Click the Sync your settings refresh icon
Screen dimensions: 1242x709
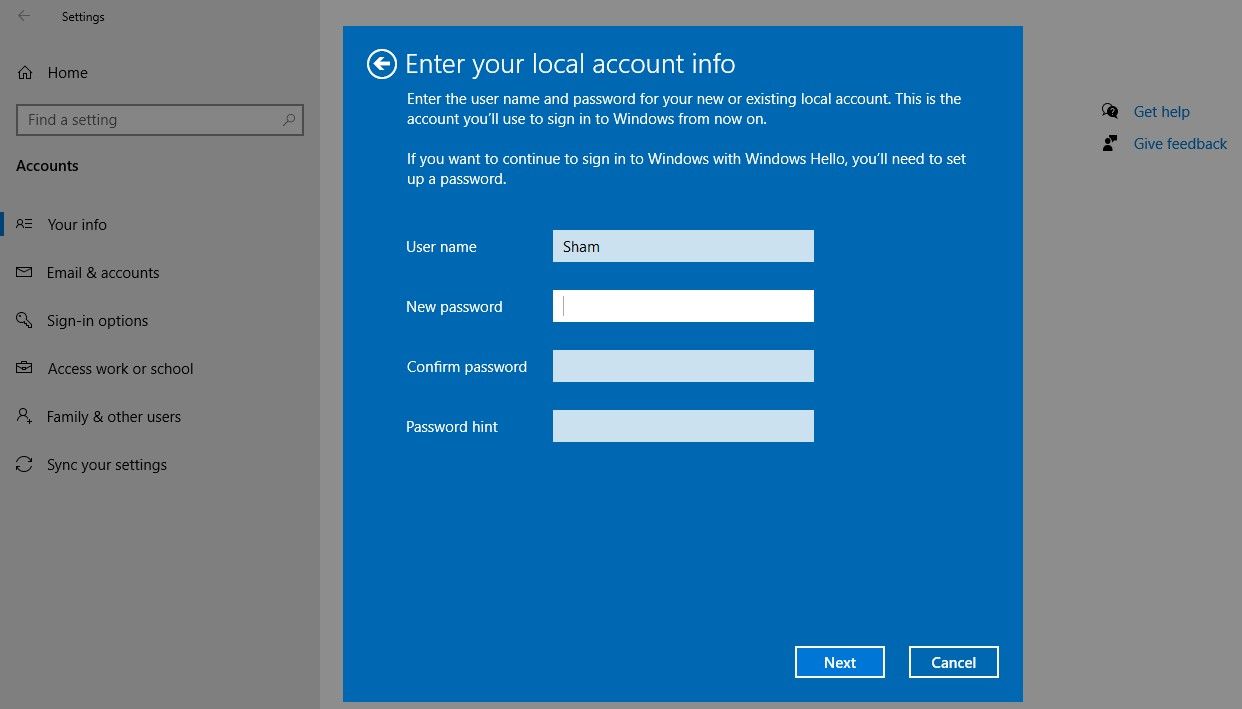coord(25,464)
